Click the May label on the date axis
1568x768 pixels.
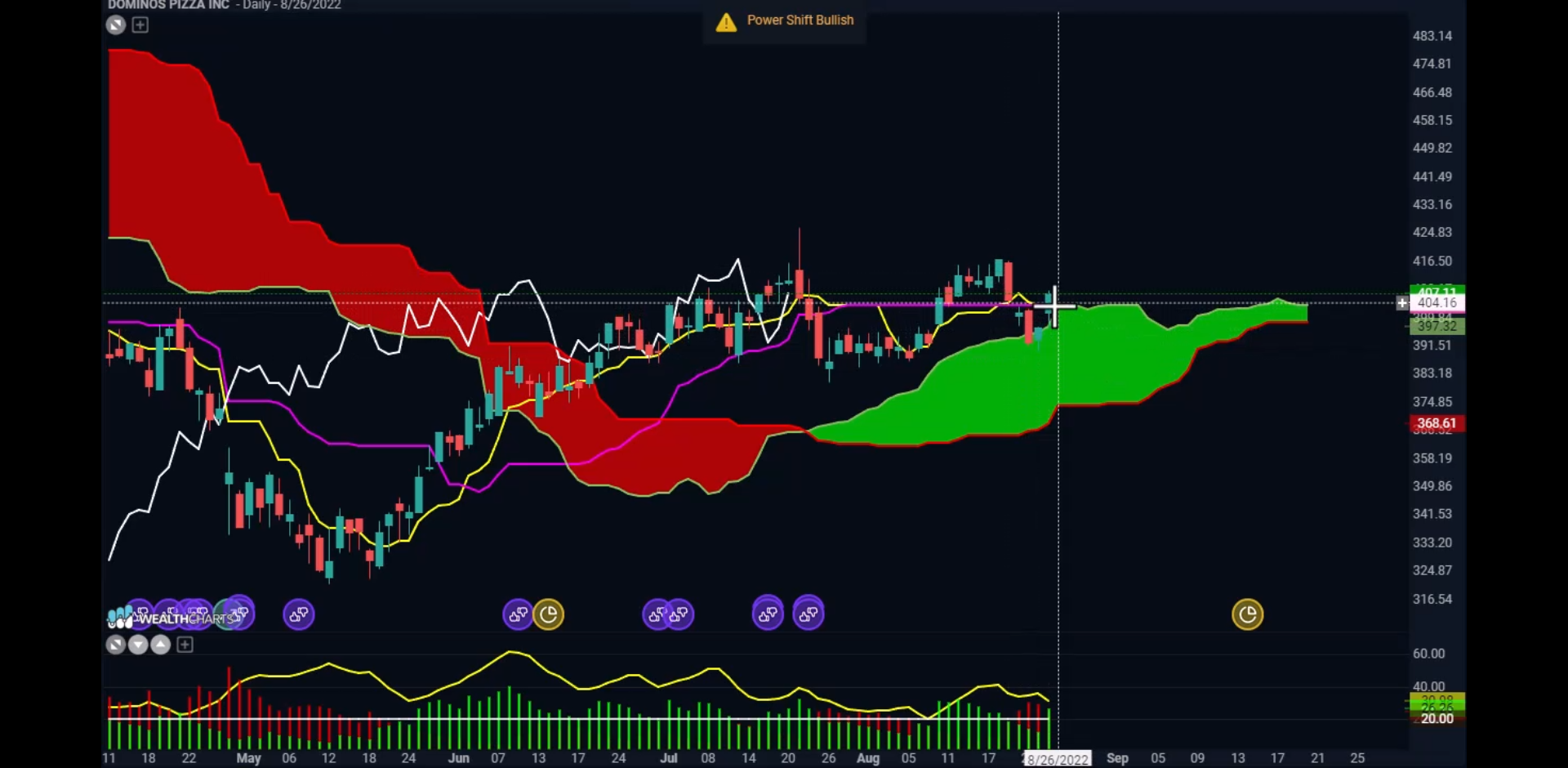[249, 759]
